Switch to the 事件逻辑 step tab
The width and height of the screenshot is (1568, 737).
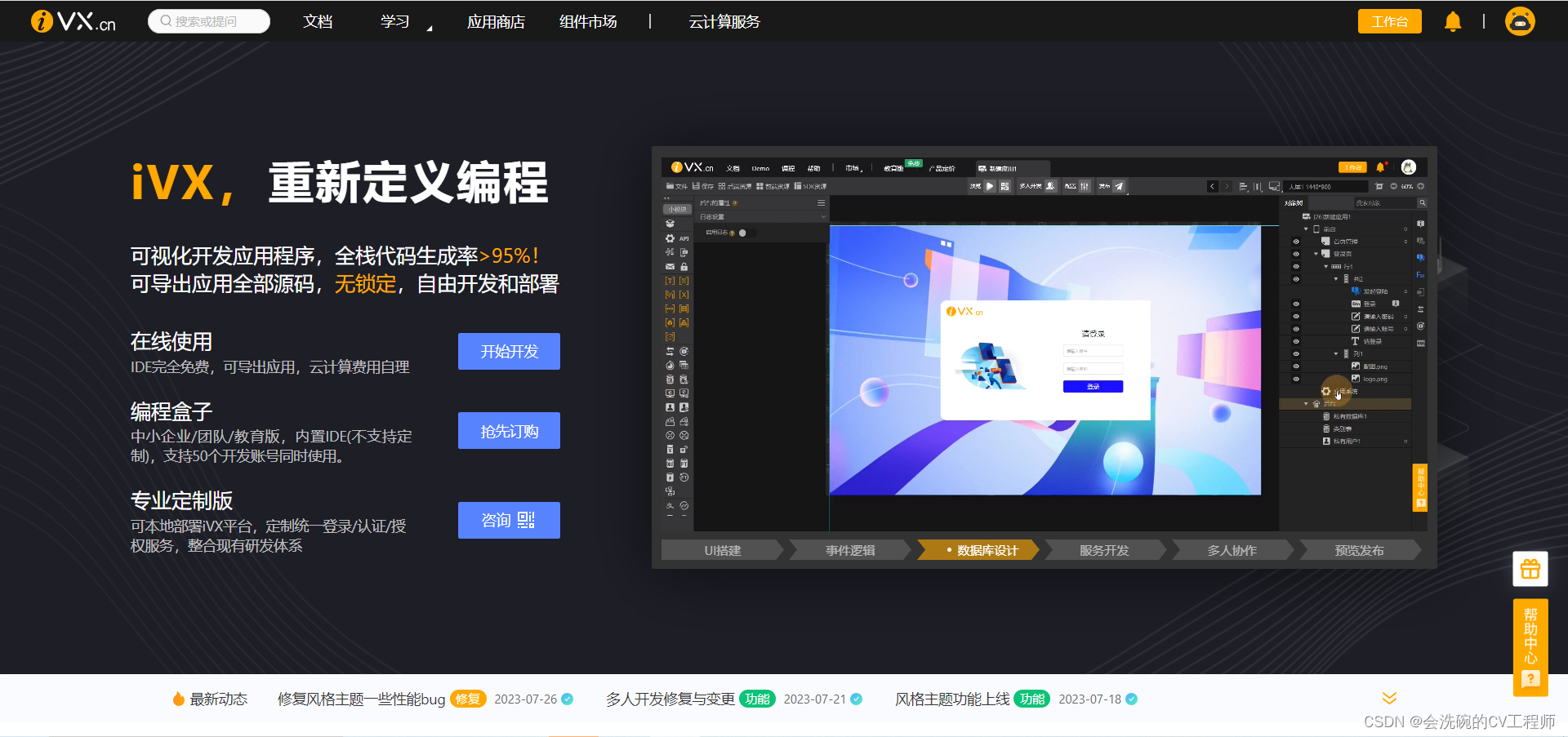tap(850, 550)
